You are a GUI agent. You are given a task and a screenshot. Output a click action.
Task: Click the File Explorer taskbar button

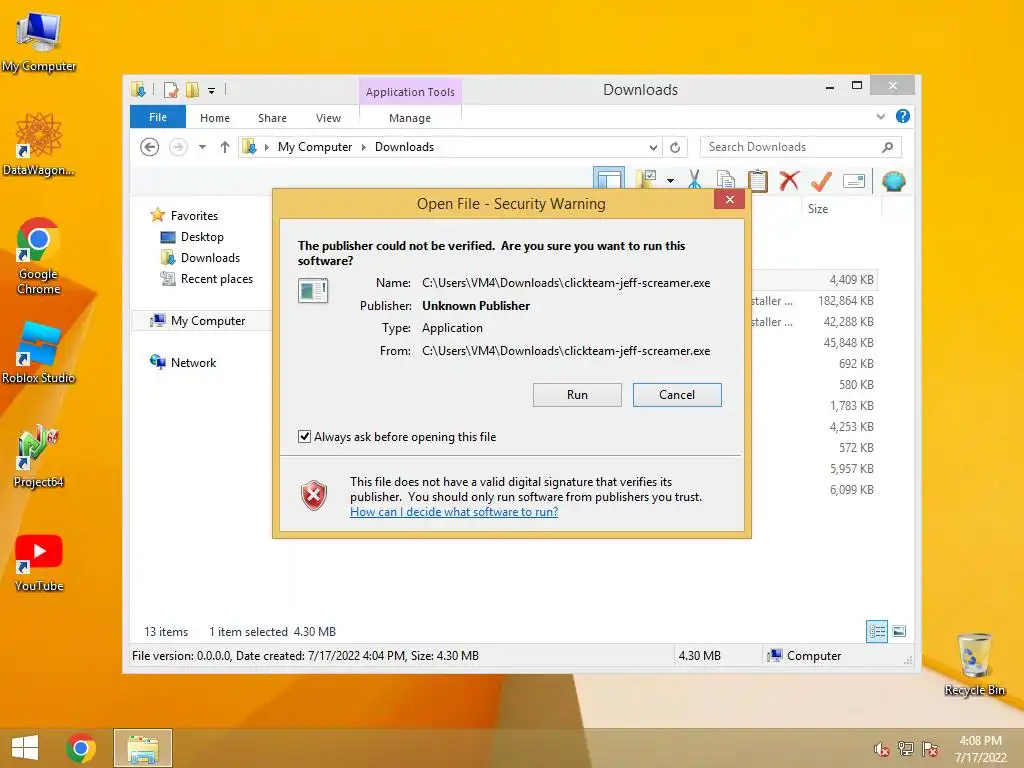tap(143, 748)
